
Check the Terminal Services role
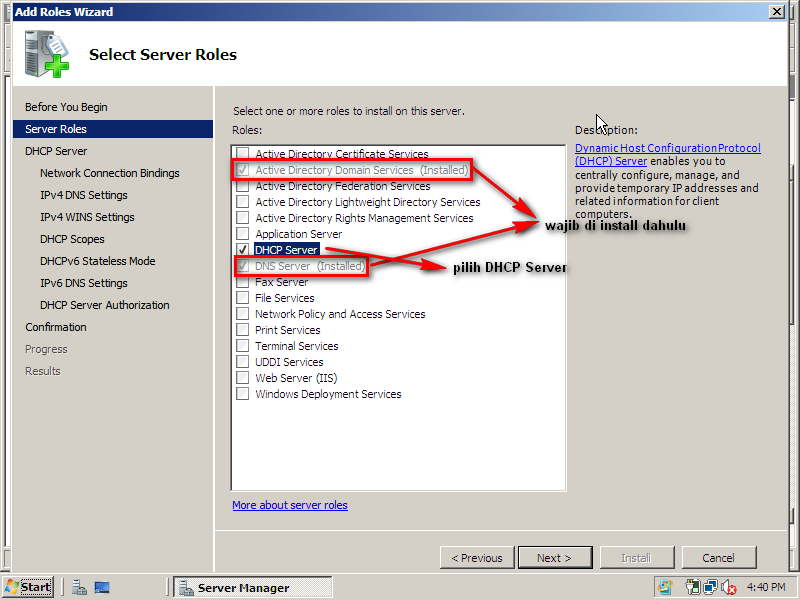pos(242,346)
